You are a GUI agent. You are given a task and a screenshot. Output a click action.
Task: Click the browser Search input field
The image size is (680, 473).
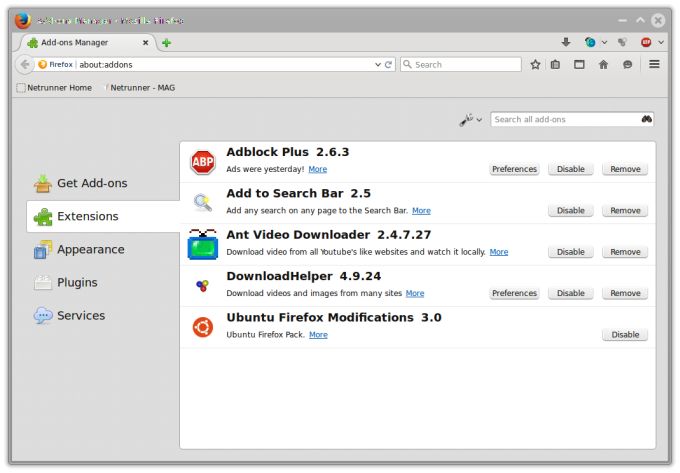[x=461, y=65]
